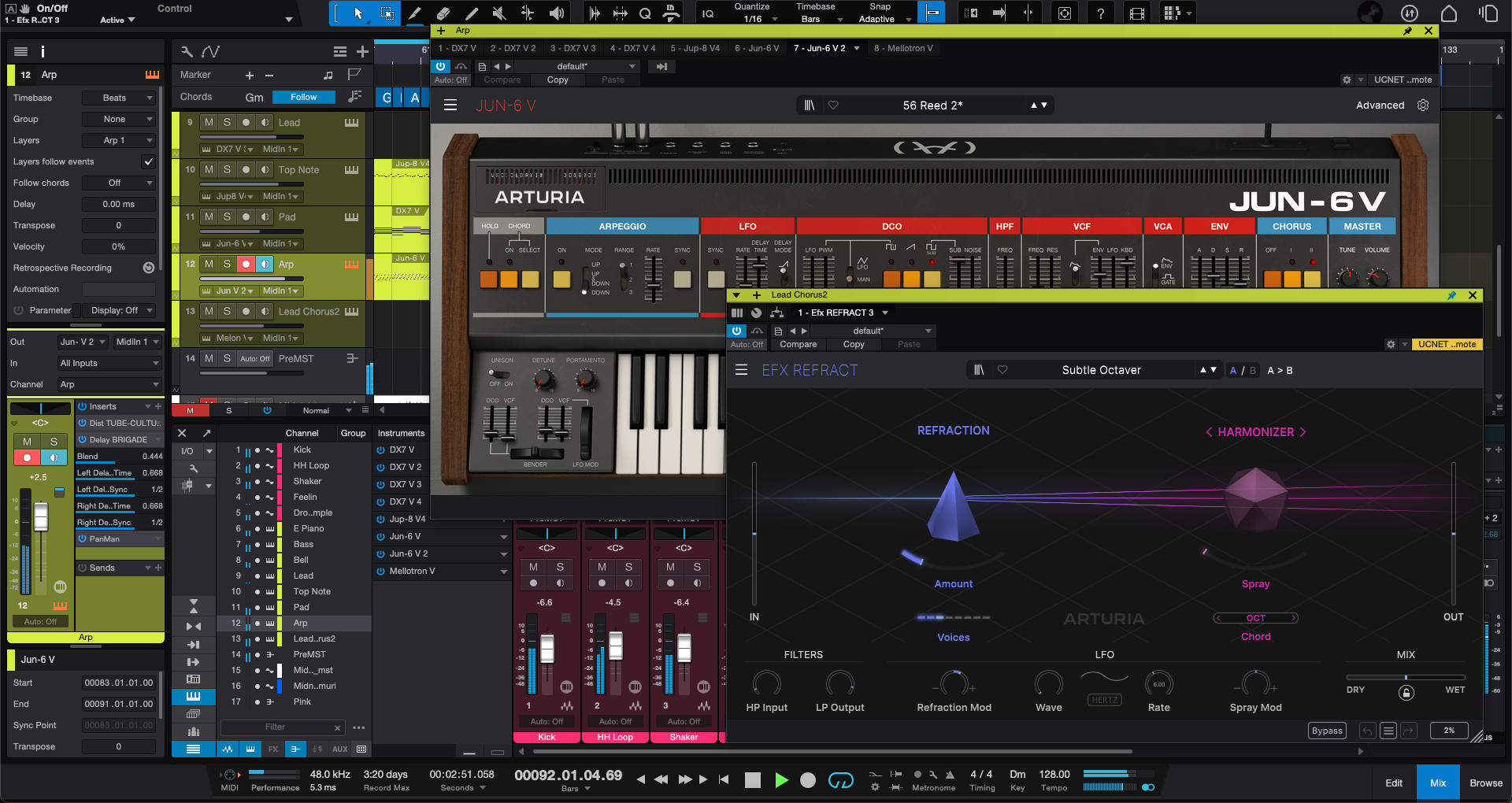The image size is (1512, 803).
Task: Click the IQ input quantize icon
Action: point(708,13)
